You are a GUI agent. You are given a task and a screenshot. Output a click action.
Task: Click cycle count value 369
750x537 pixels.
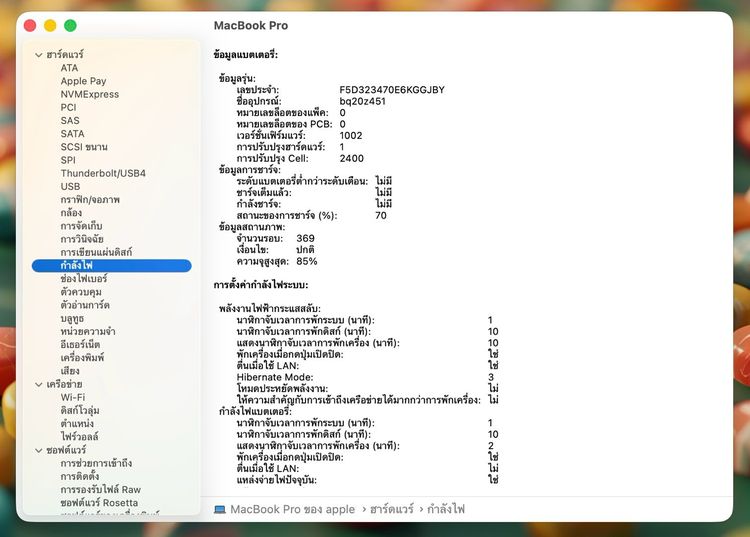point(305,238)
